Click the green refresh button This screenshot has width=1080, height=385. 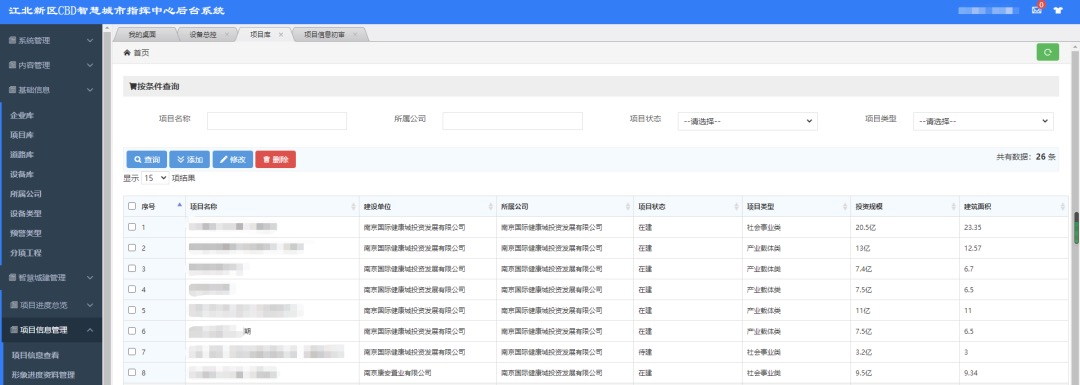(1048, 52)
